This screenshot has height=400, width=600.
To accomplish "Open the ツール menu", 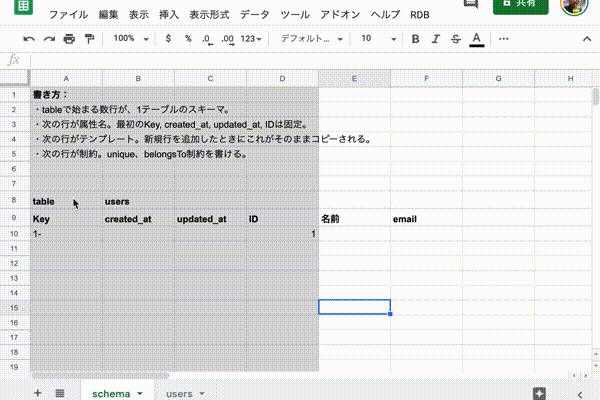I will click(295, 15).
